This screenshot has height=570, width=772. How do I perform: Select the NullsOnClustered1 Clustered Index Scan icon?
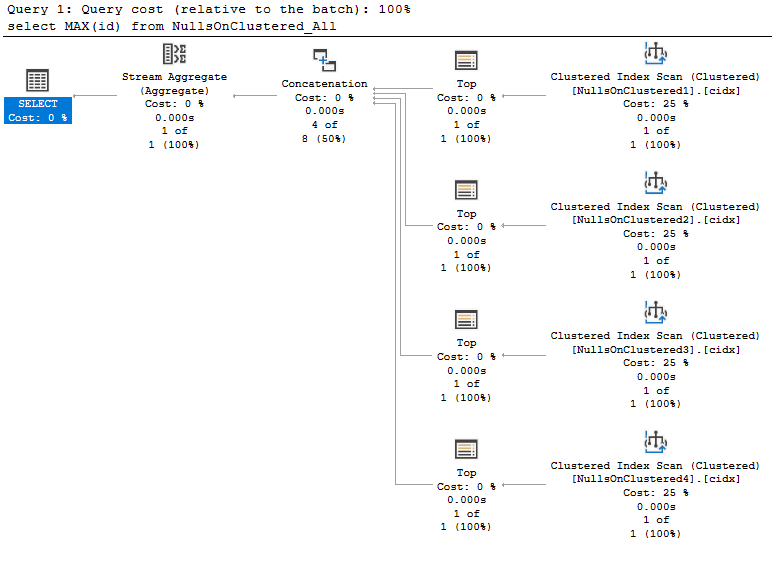click(655, 53)
